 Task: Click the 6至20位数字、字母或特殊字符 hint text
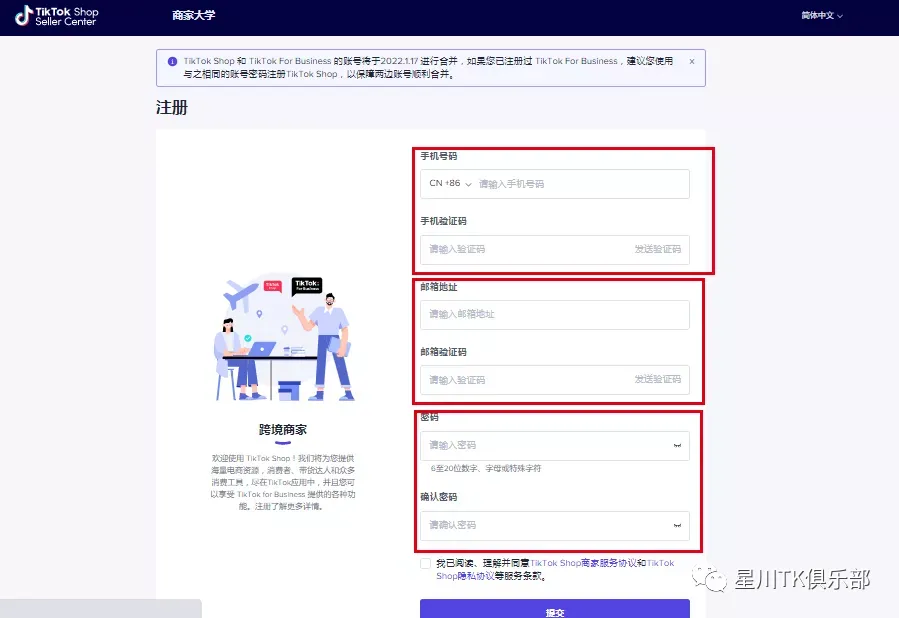486,468
